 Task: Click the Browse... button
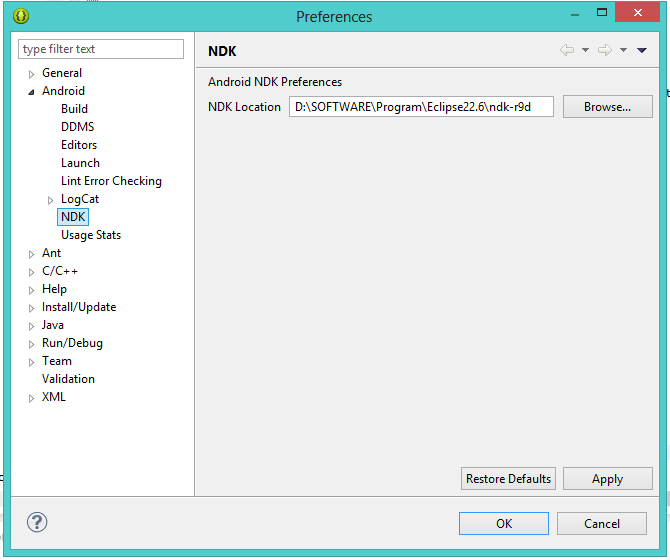coord(607,106)
